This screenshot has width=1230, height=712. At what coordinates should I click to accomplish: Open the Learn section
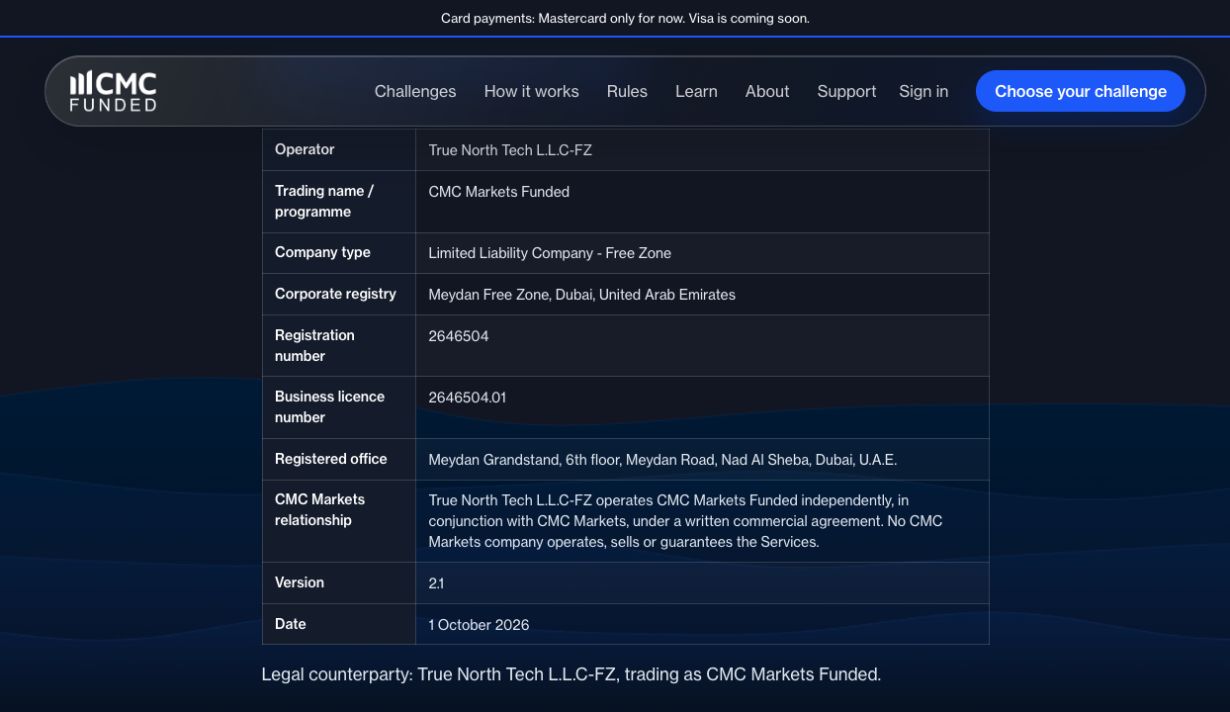point(696,91)
